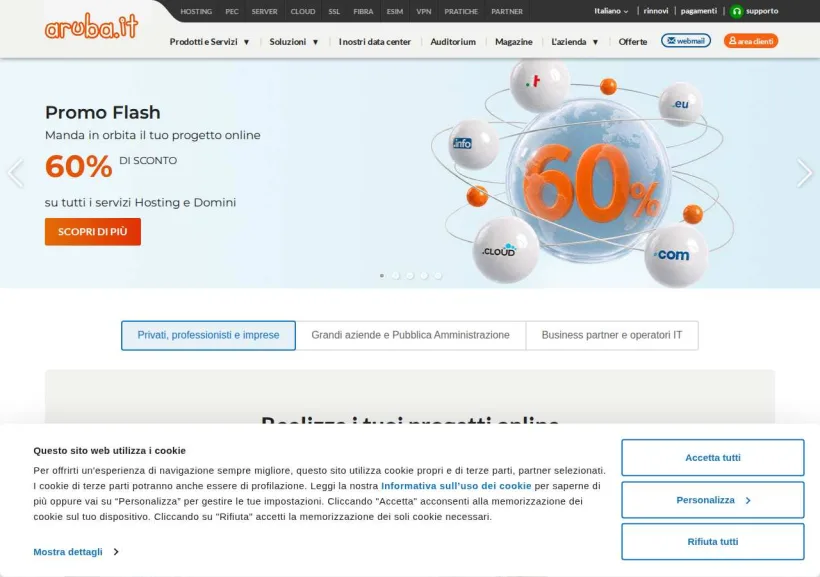Click the .eu domain sphere
Screen dimensions: 820x577
tap(680, 104)
